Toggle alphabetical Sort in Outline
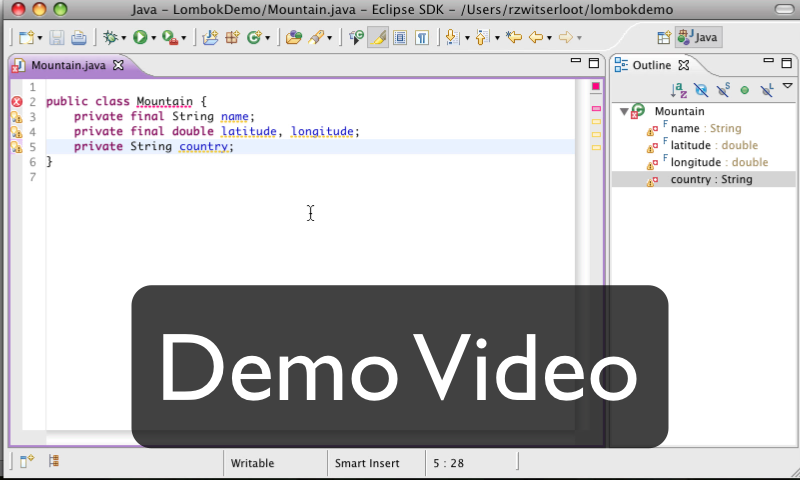Image resolution: width=800 pixels, height=480 pixels. pos(679,90)
